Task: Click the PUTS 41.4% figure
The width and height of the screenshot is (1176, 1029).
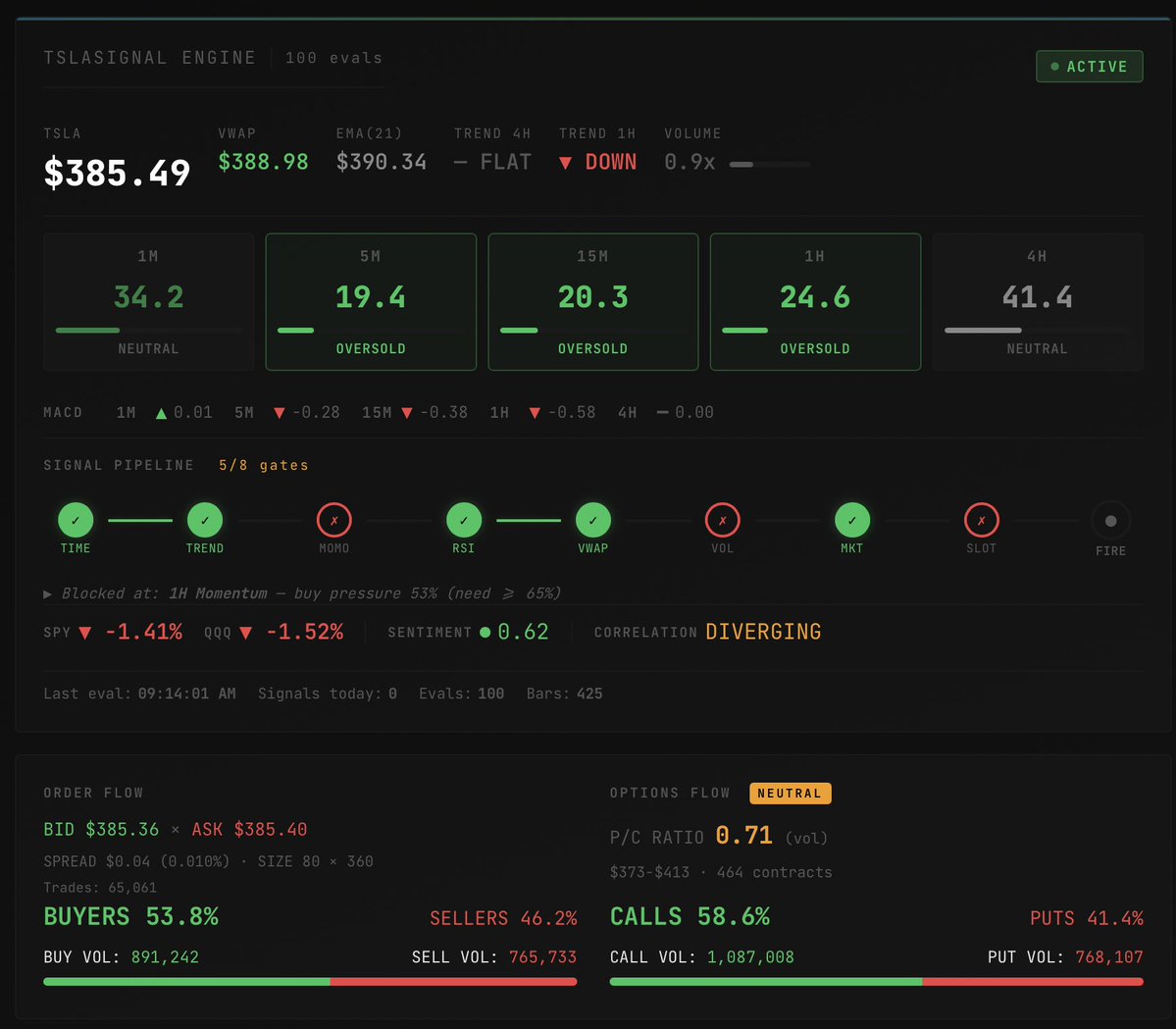Action: pos(1087,918)
